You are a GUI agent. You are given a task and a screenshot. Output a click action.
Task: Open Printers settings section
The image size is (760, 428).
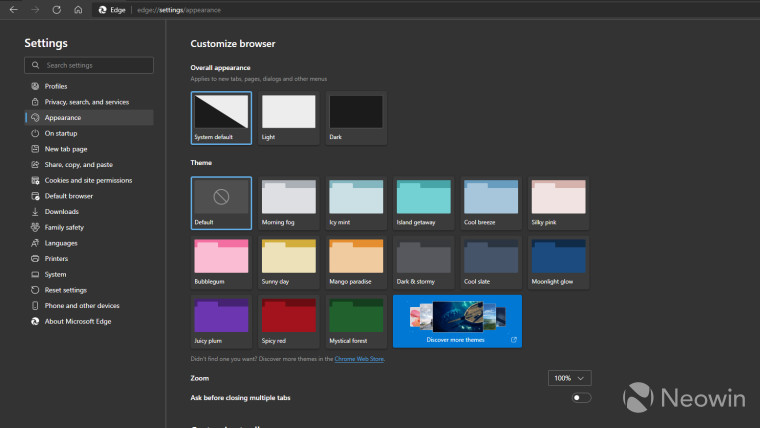click(x=89, y=259)
